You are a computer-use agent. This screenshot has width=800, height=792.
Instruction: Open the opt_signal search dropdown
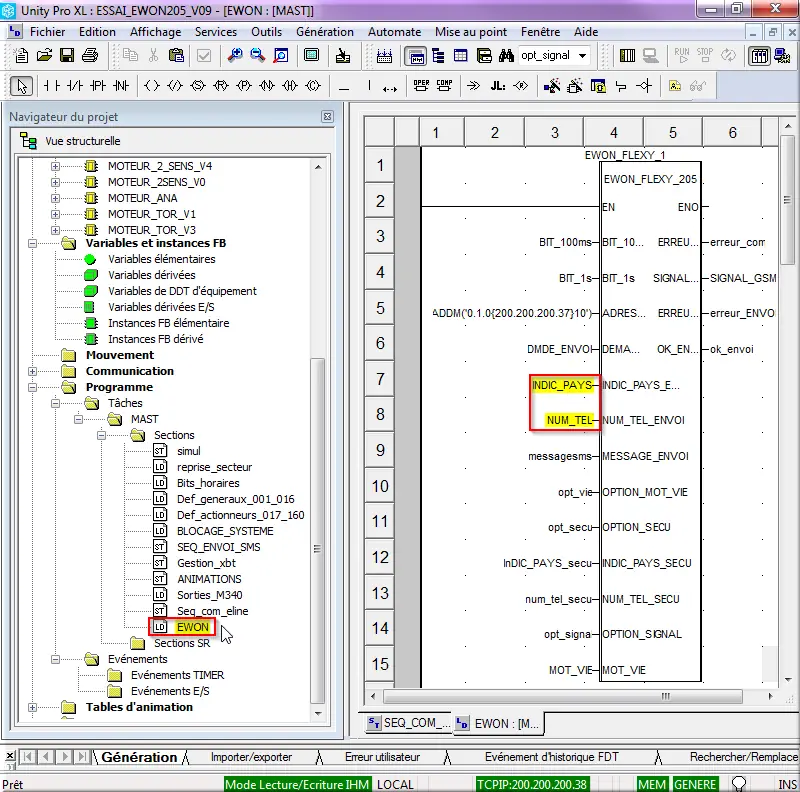tap(583, 55)
